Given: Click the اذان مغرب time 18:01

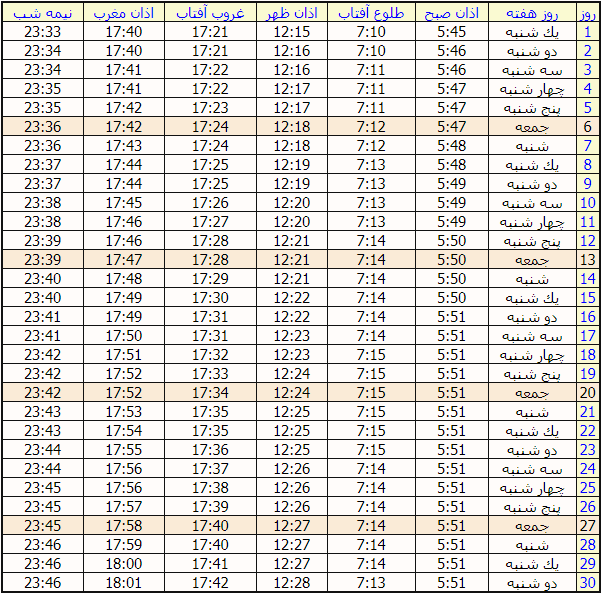Looking at the screenshot, I should pos(124,583).
